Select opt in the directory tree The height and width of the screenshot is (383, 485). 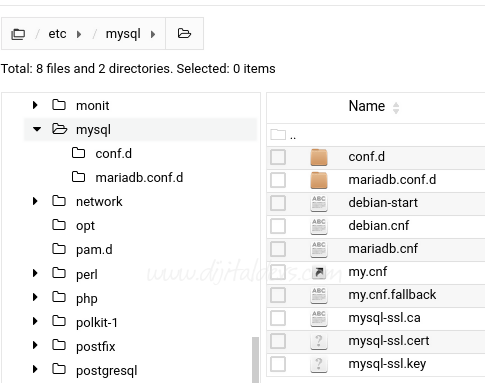click(x=85, y=226)
